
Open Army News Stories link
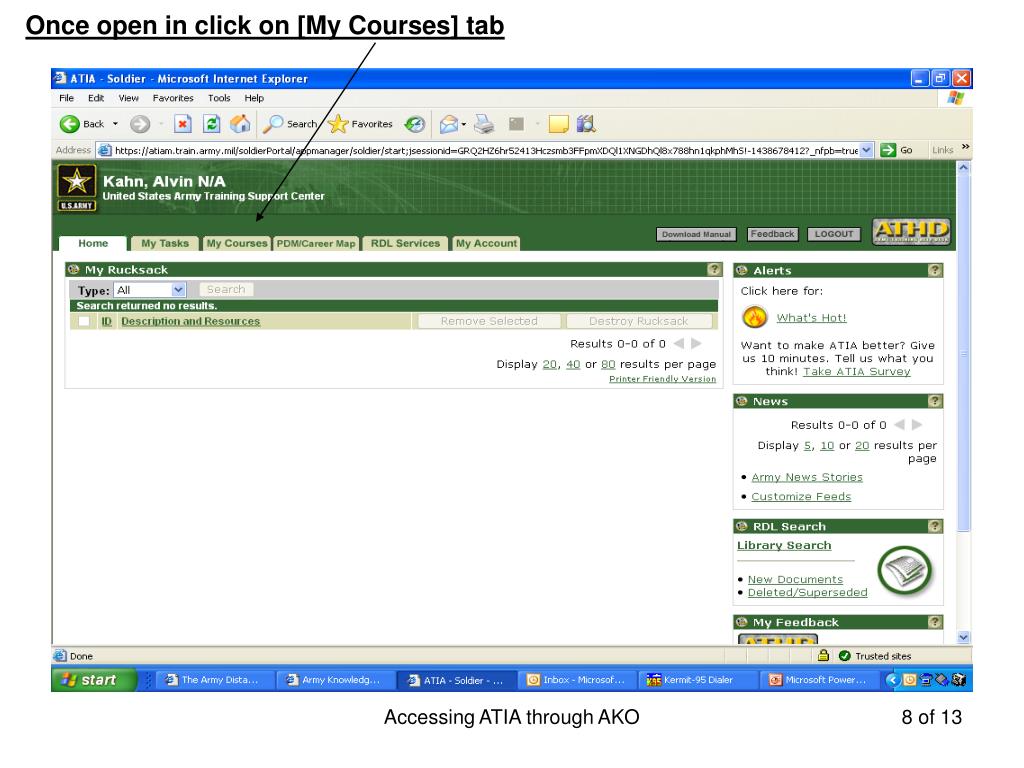pos(807,477)
